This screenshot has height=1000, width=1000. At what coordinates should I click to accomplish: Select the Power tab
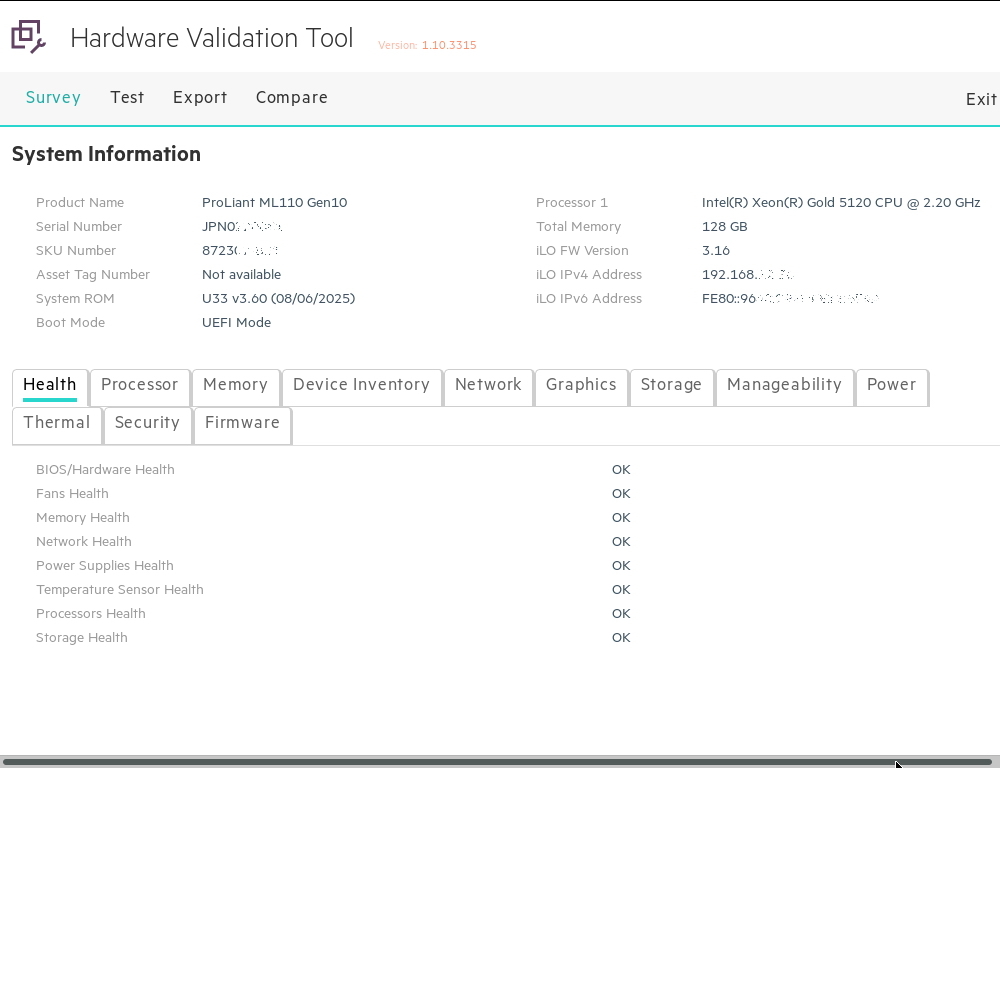pos(892,388)
